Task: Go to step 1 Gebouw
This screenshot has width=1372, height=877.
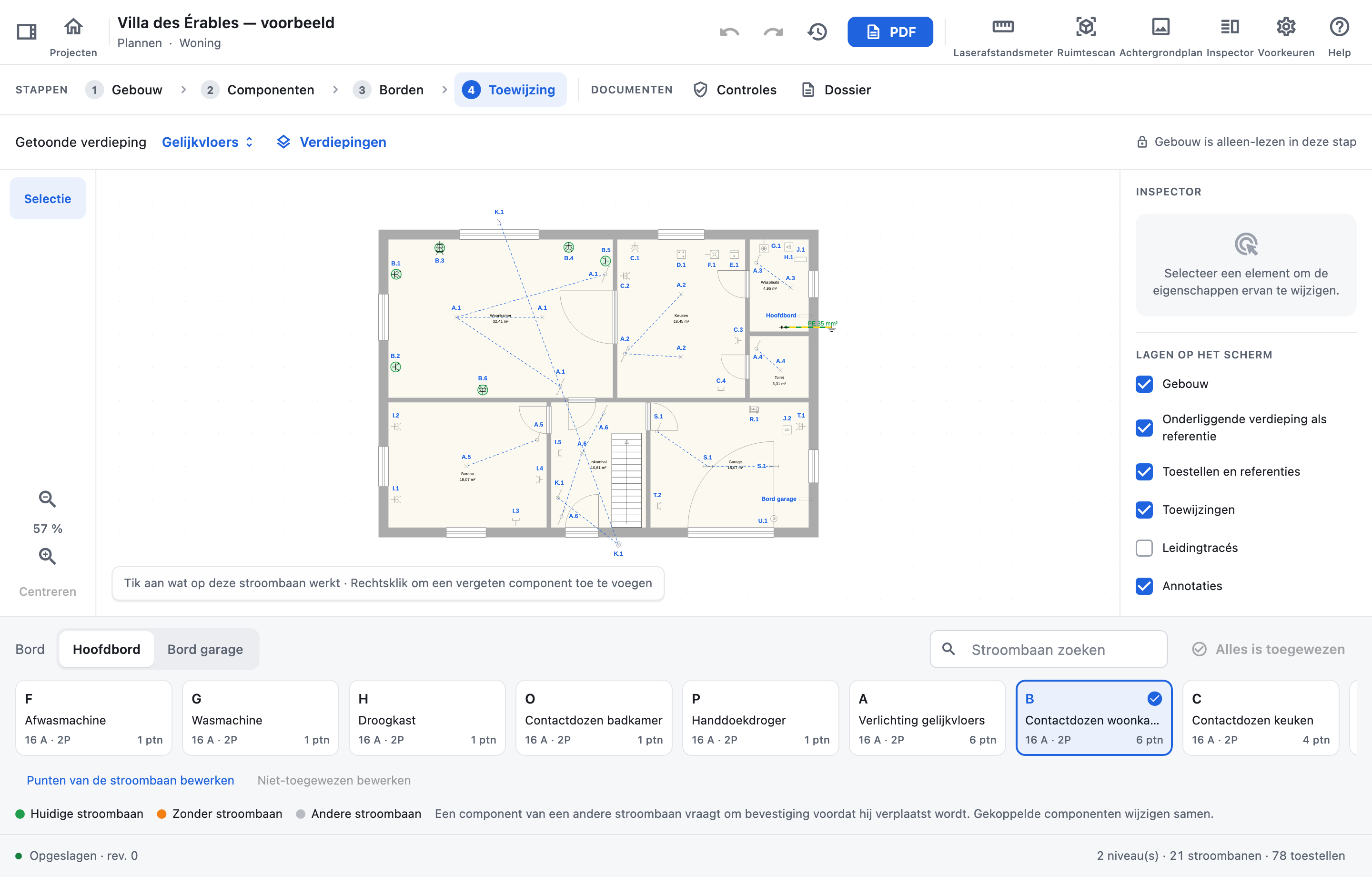Action: 125,90
